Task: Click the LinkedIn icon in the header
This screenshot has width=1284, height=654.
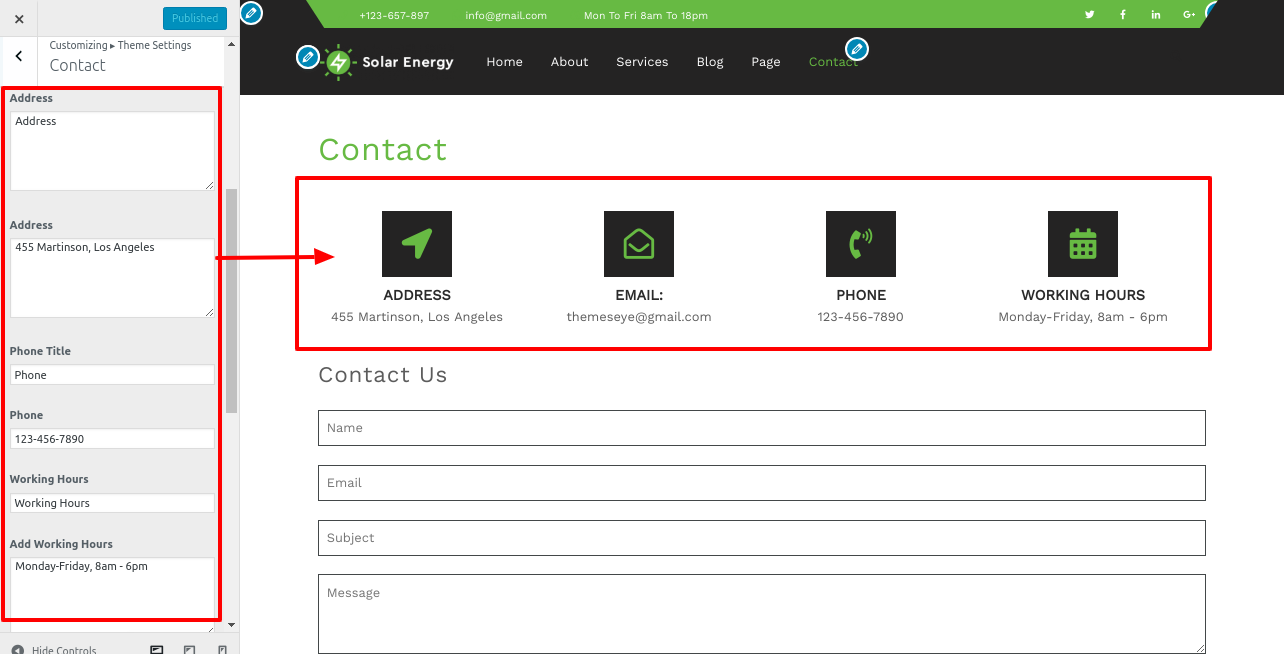Action: 1156,15
